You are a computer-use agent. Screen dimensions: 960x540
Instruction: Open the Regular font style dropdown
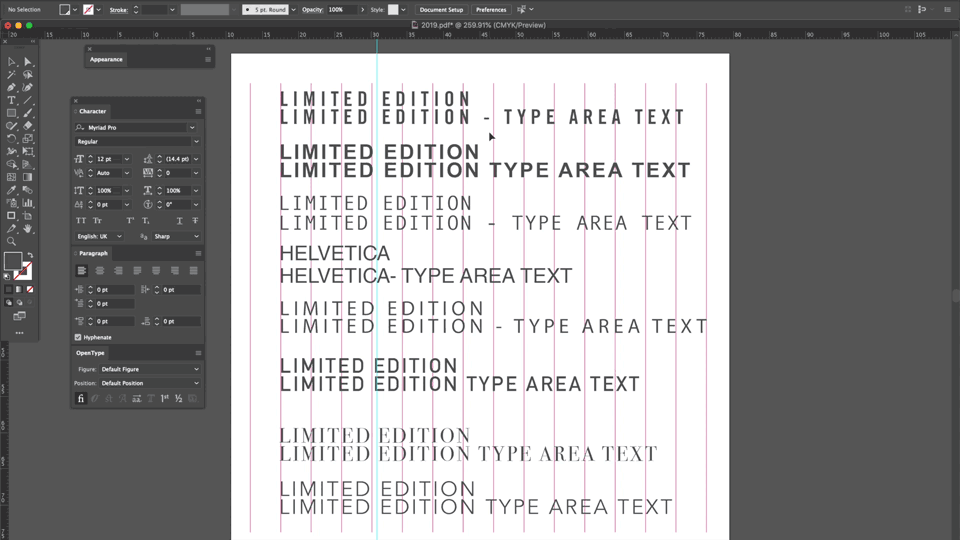[196, 141]
